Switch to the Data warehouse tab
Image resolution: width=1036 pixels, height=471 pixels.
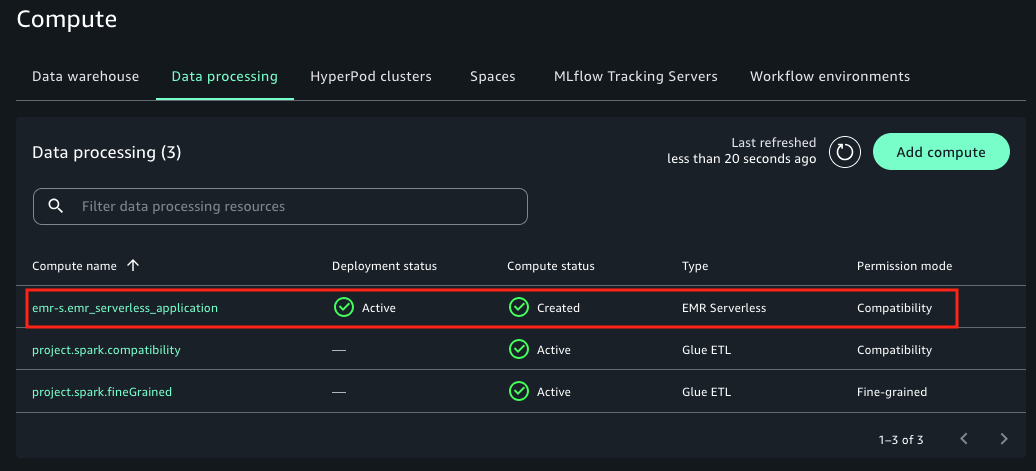(x=86, y=77)
